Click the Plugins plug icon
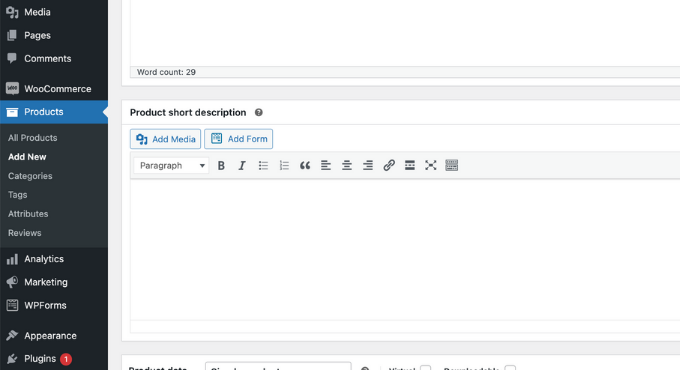 point(12,359)
